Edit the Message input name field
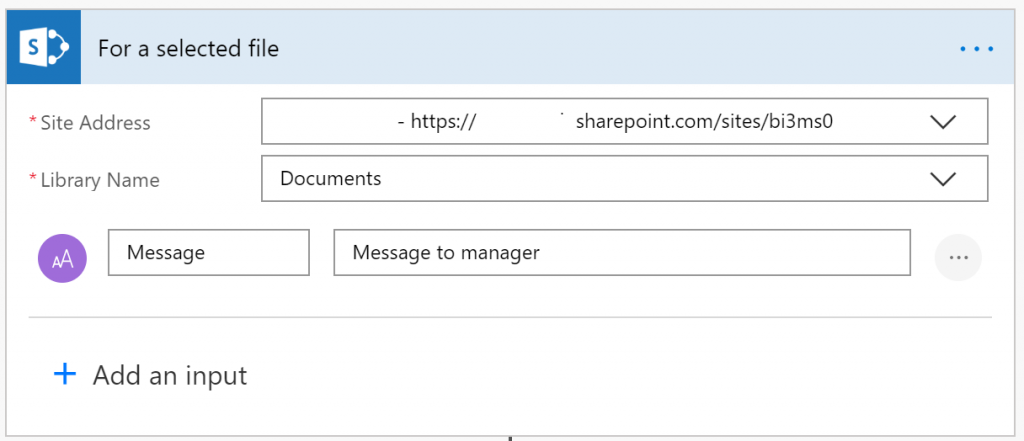 pos(208,252)
